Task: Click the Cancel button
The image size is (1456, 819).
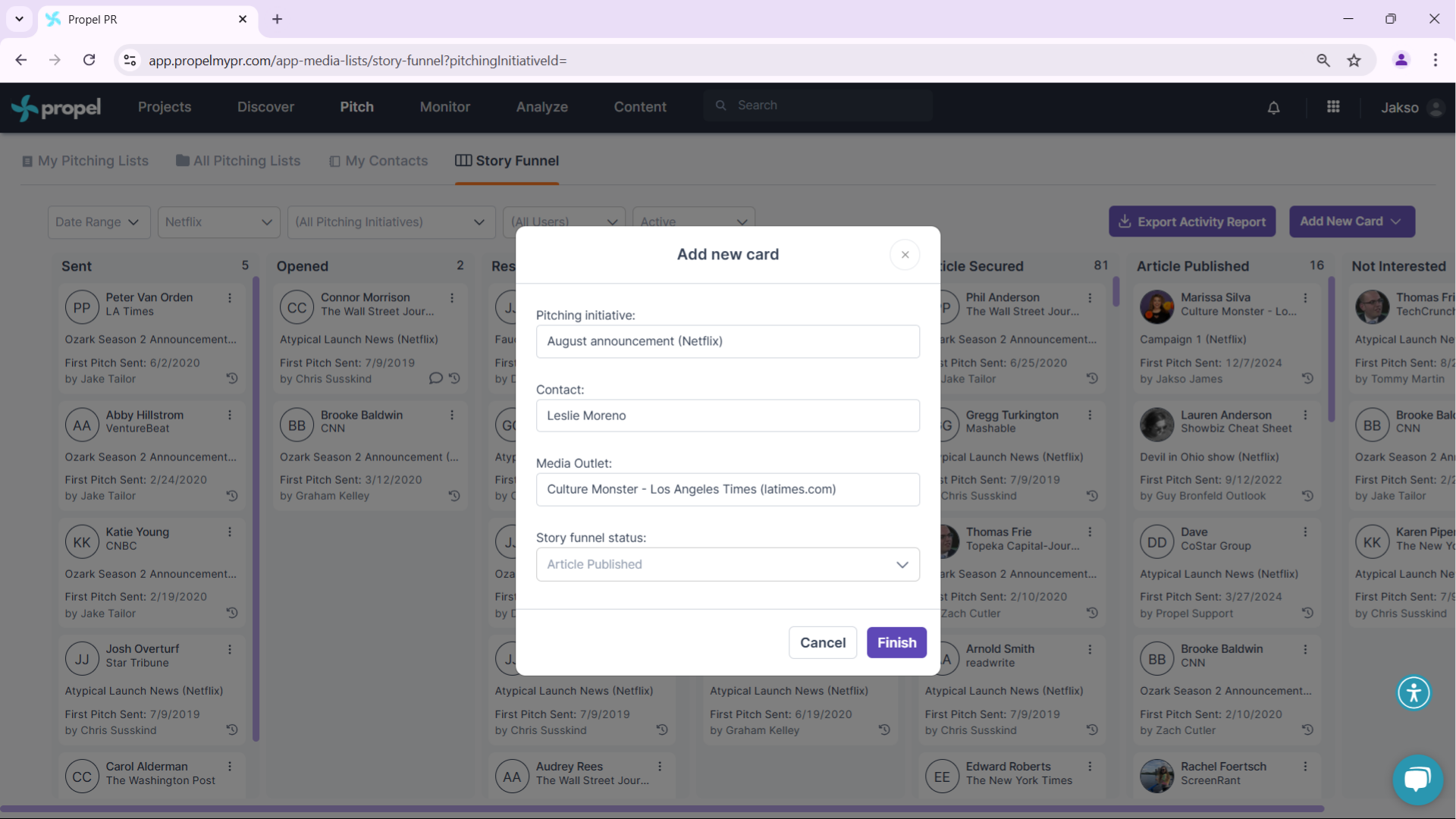Action: (823, 642)
